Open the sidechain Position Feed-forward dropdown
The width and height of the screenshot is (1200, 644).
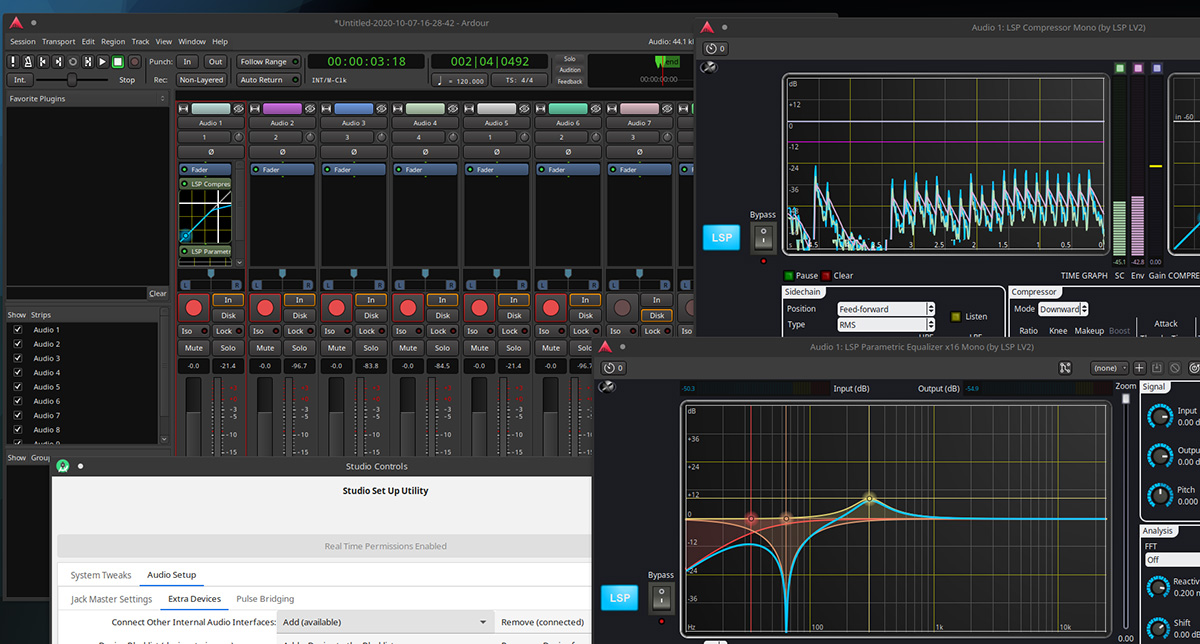885,309
